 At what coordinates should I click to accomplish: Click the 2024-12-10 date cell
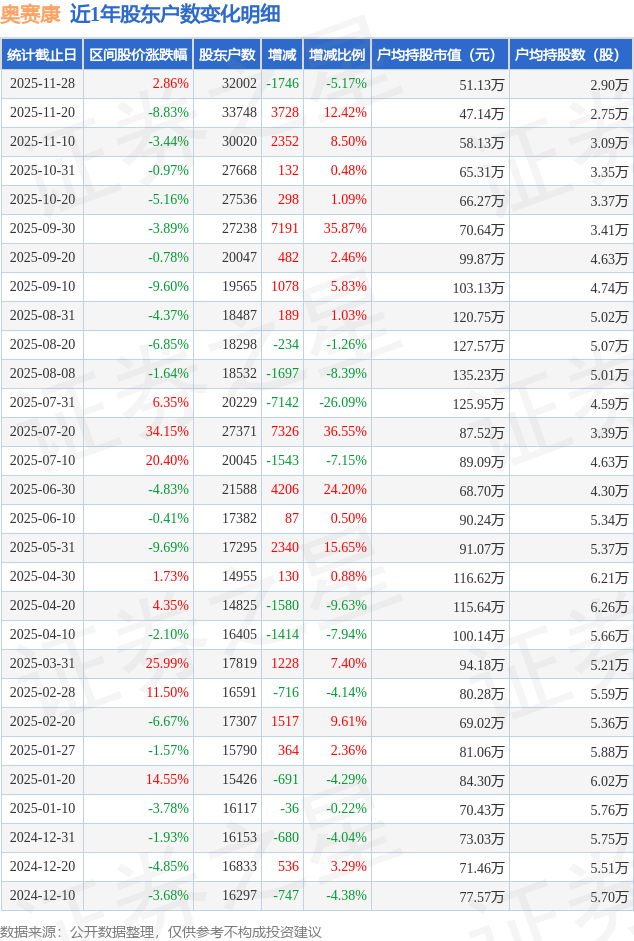click(x=41, y=896)
